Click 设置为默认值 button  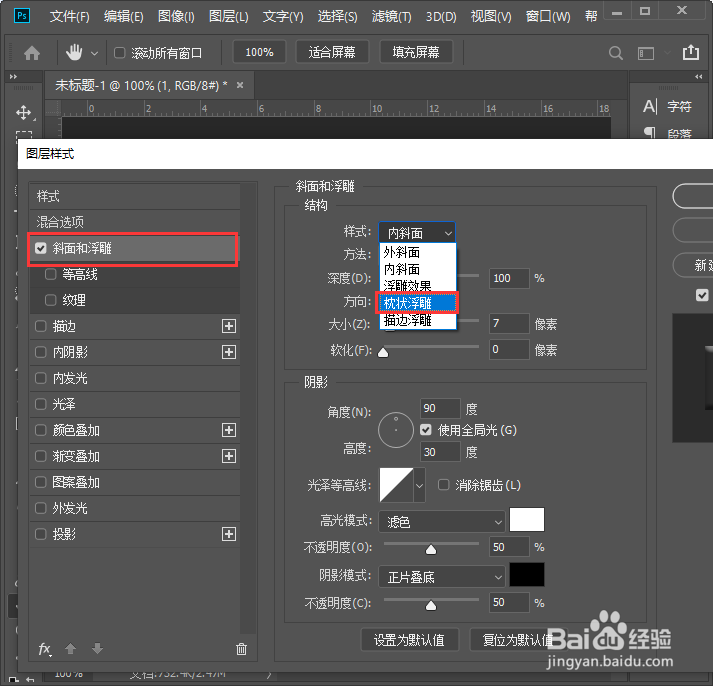pos(409,640)
